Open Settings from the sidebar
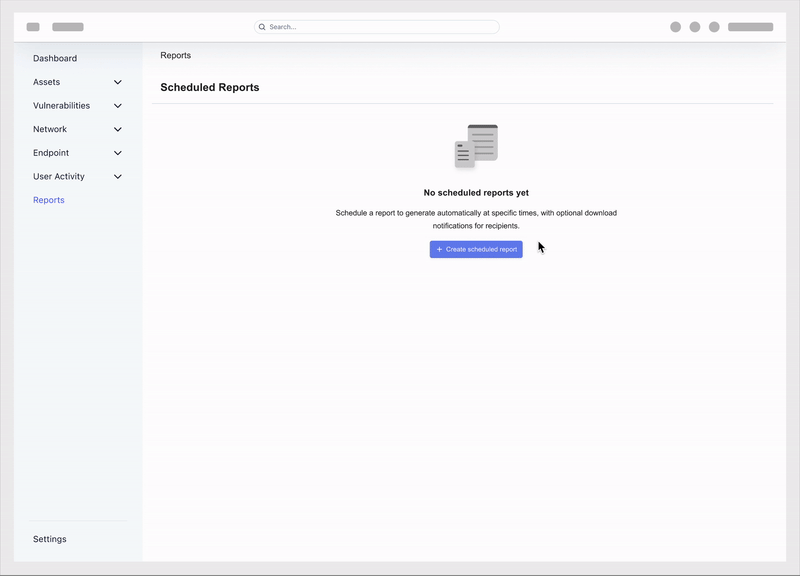The image size is (800, 576). 50,538
